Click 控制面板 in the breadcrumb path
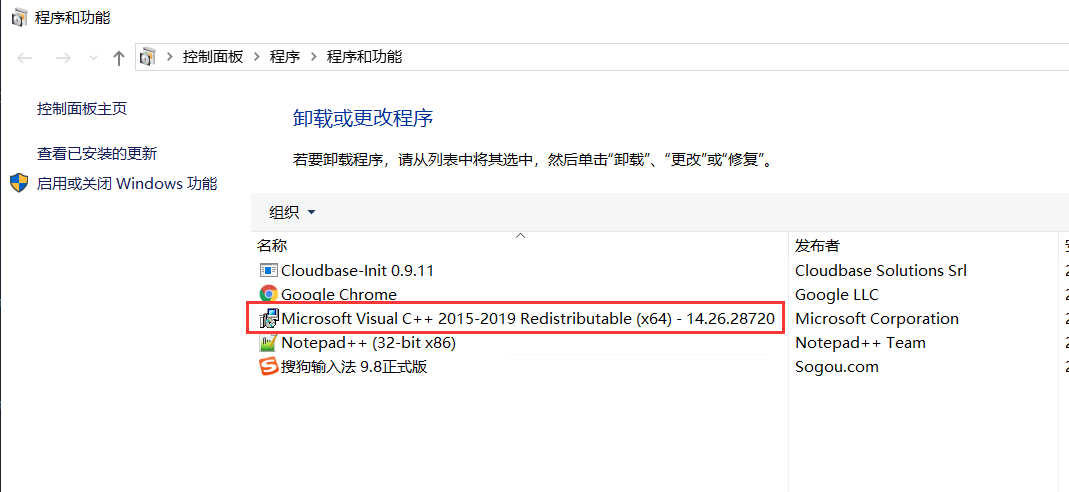Viewport: 1069px width, 492px height. tap(213, 57)
